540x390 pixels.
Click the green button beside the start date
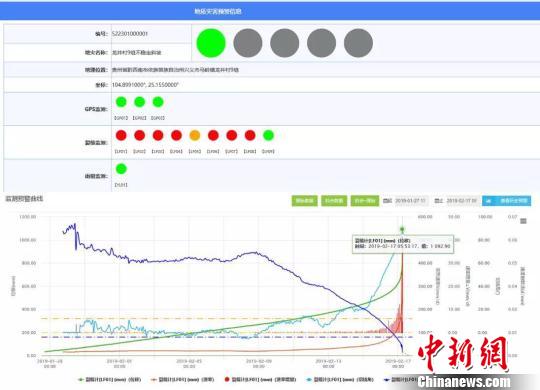tap(365, 201)
